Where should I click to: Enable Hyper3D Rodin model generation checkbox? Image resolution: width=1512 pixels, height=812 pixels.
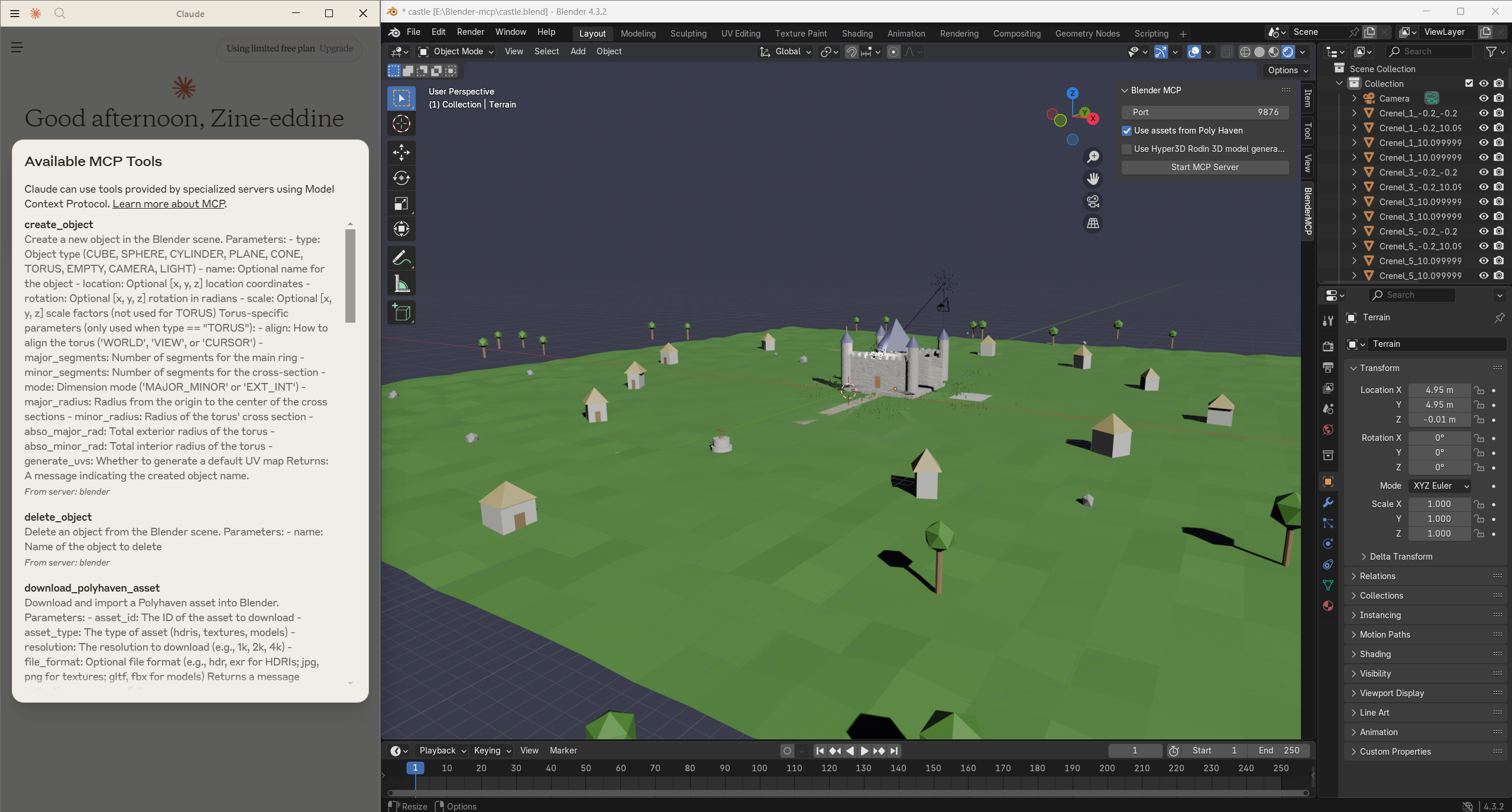coord(1127,149)
